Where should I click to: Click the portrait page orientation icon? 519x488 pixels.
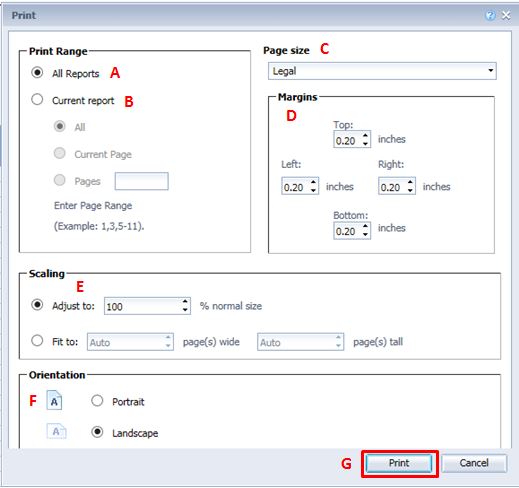(54, 400)
